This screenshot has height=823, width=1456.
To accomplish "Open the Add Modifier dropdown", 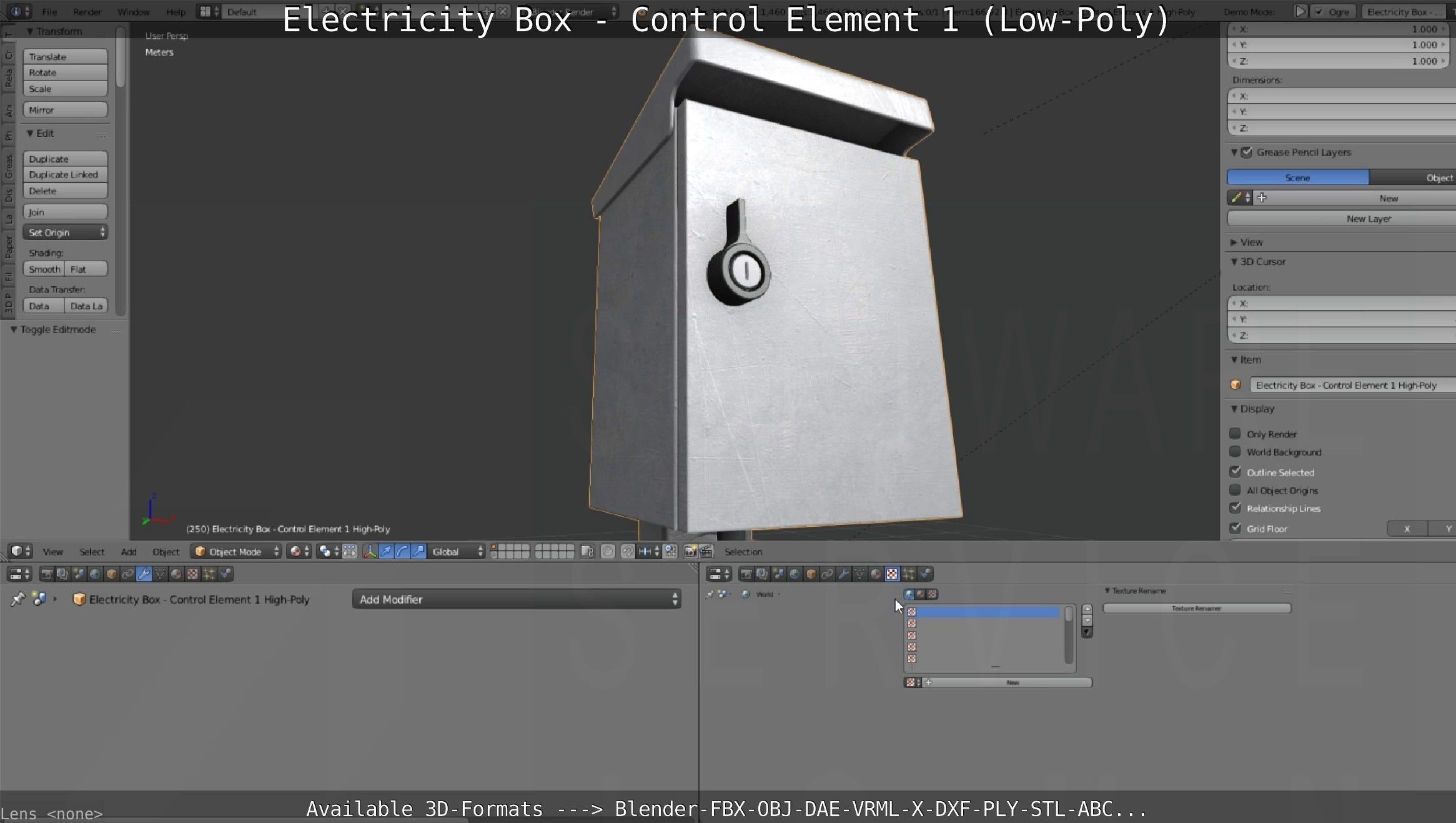I will click(x=517, y=599).
